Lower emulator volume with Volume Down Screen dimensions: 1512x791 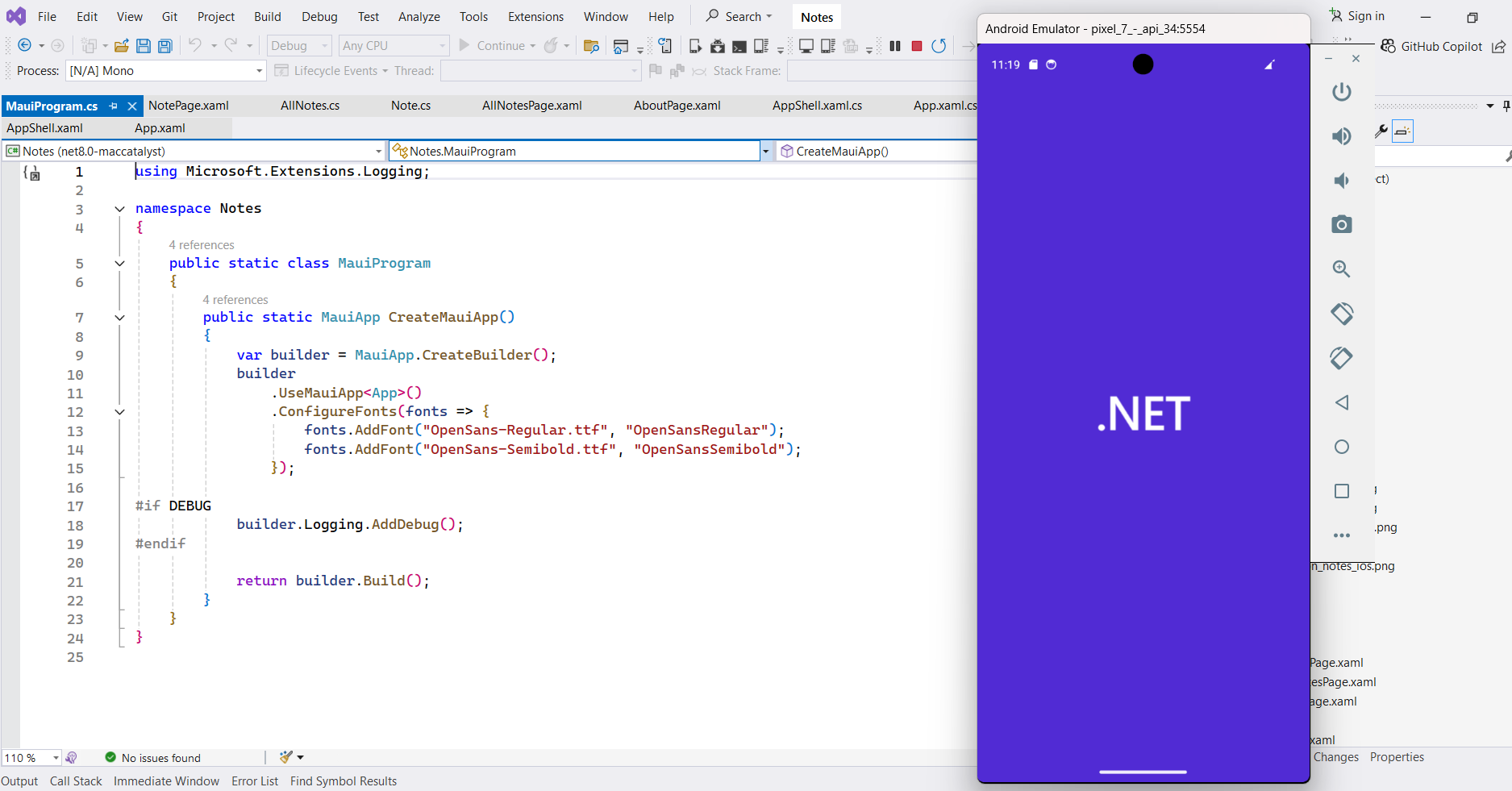[1342, 181]
